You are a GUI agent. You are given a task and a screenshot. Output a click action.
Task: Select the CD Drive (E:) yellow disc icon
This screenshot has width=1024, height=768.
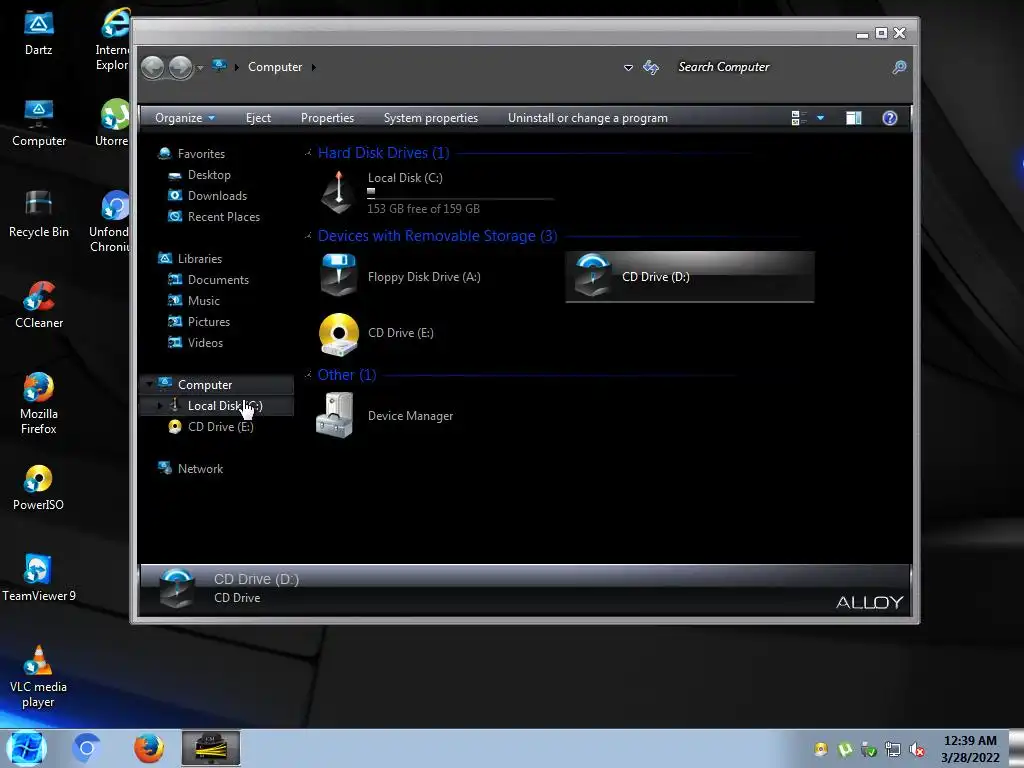(x=338, y=334)
